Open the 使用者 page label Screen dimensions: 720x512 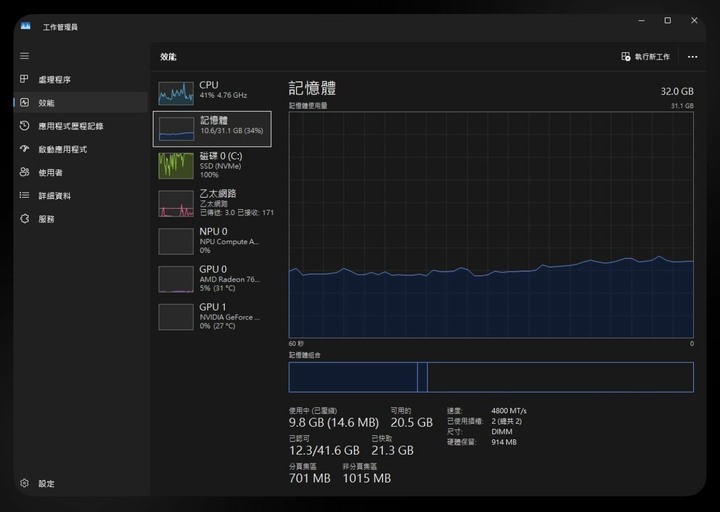point(50,173)
